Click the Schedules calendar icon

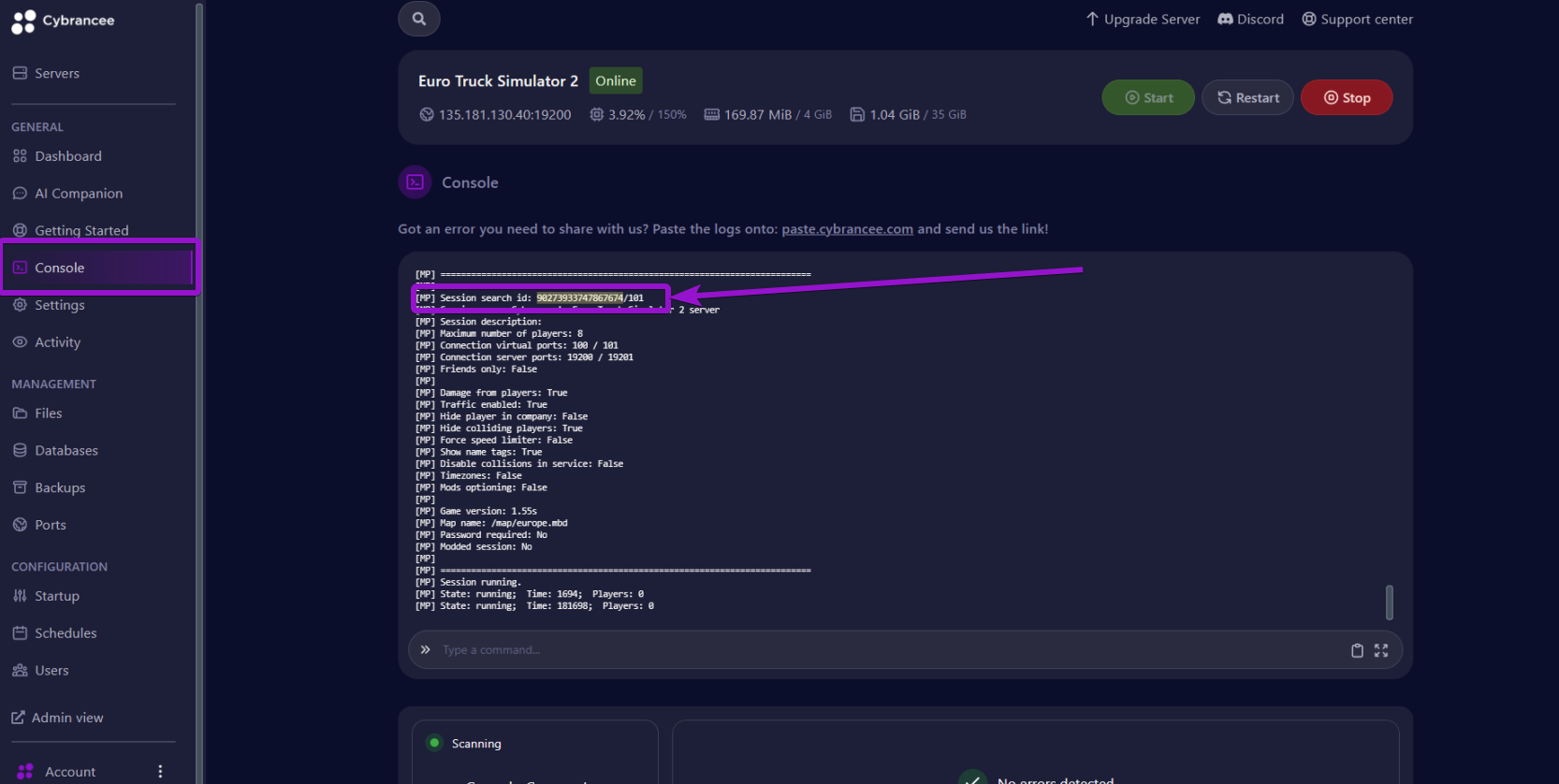pyautogui.click(x=20, y=633)
